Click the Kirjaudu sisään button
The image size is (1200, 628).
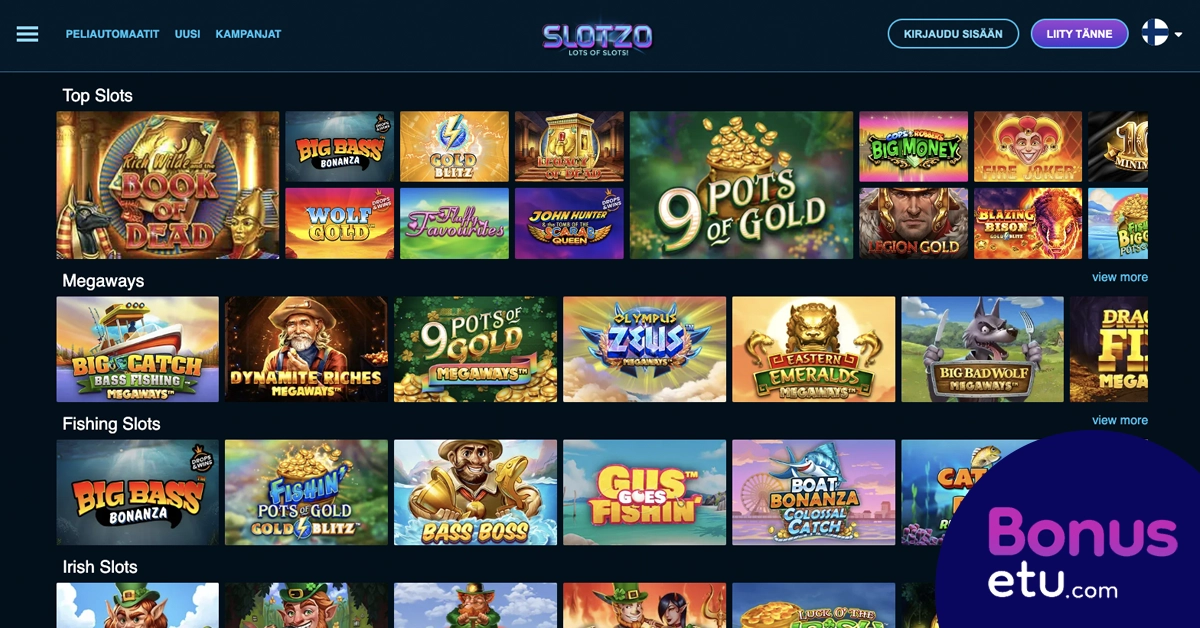click(953, 34)
